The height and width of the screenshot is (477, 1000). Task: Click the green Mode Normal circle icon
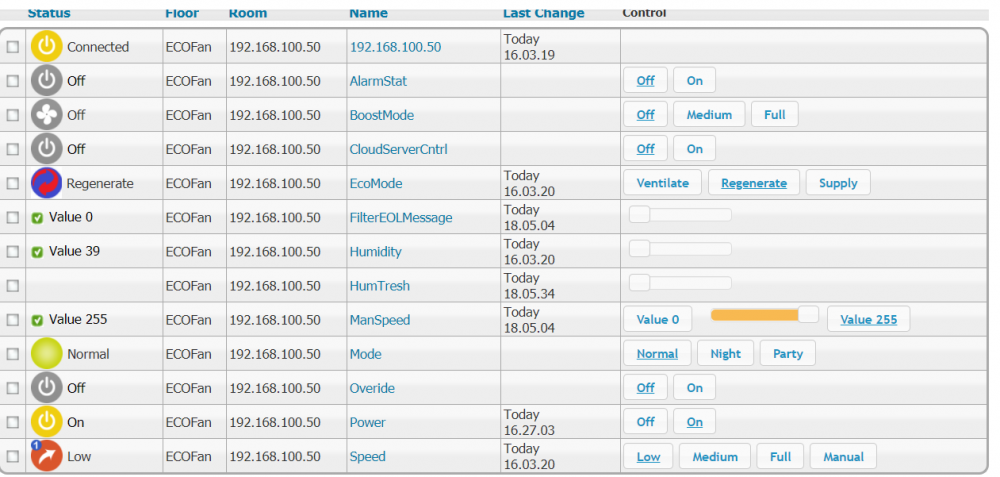point(46,354)
